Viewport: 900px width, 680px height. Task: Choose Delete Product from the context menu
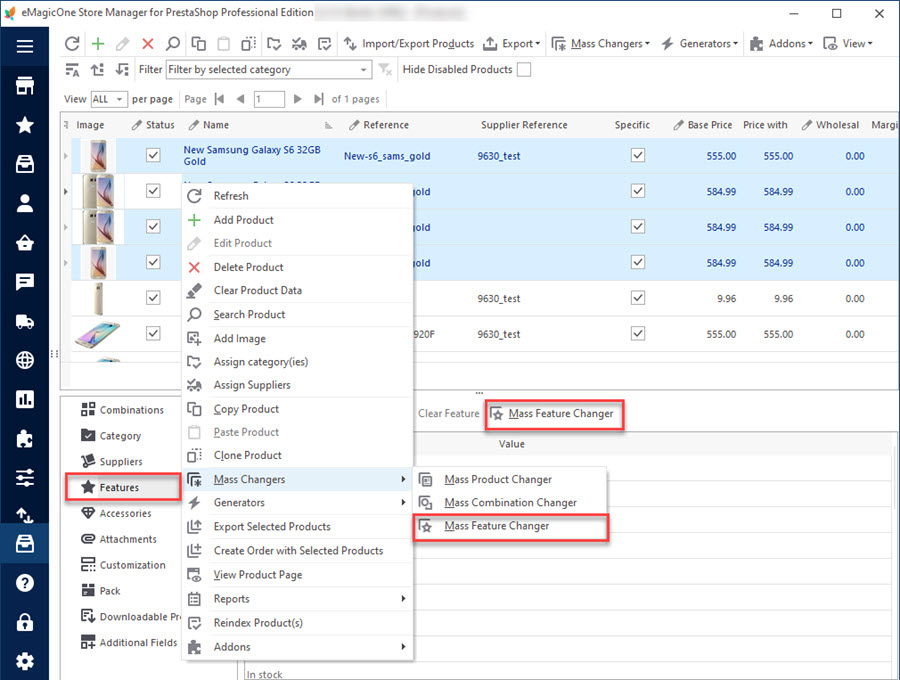[x=297, y=267]
